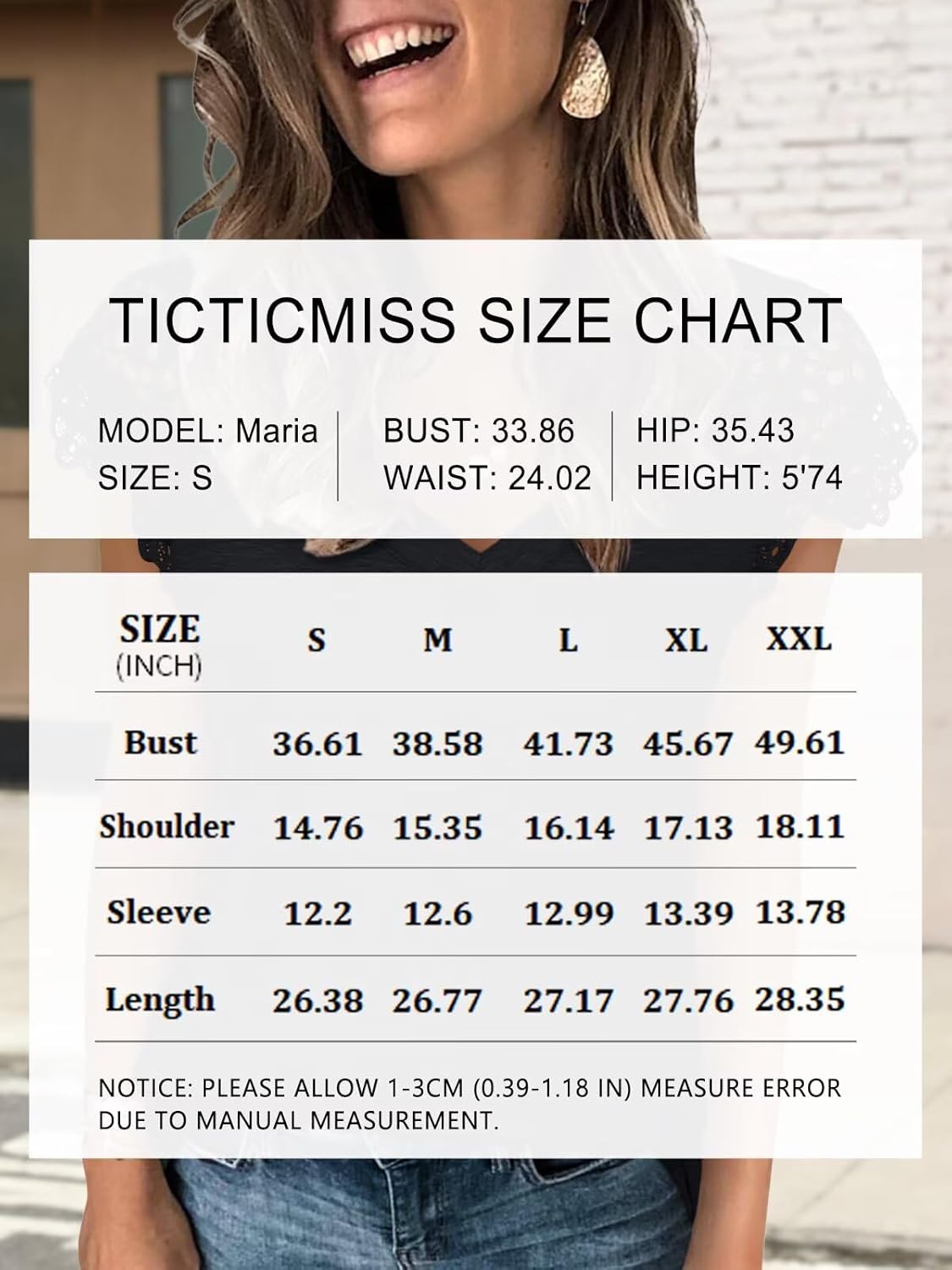Click the Bust row label
Screen dimensions: 952x1270
[x=160, y=743]
